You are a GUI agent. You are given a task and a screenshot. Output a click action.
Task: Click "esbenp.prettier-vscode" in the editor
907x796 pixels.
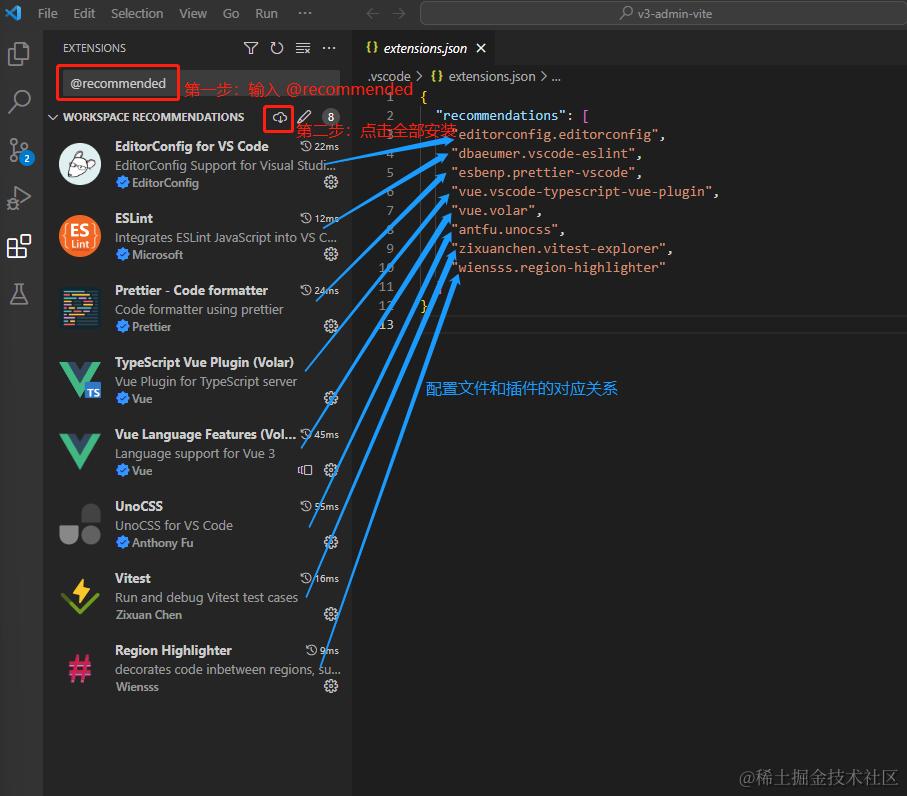(x=543, y=173)
